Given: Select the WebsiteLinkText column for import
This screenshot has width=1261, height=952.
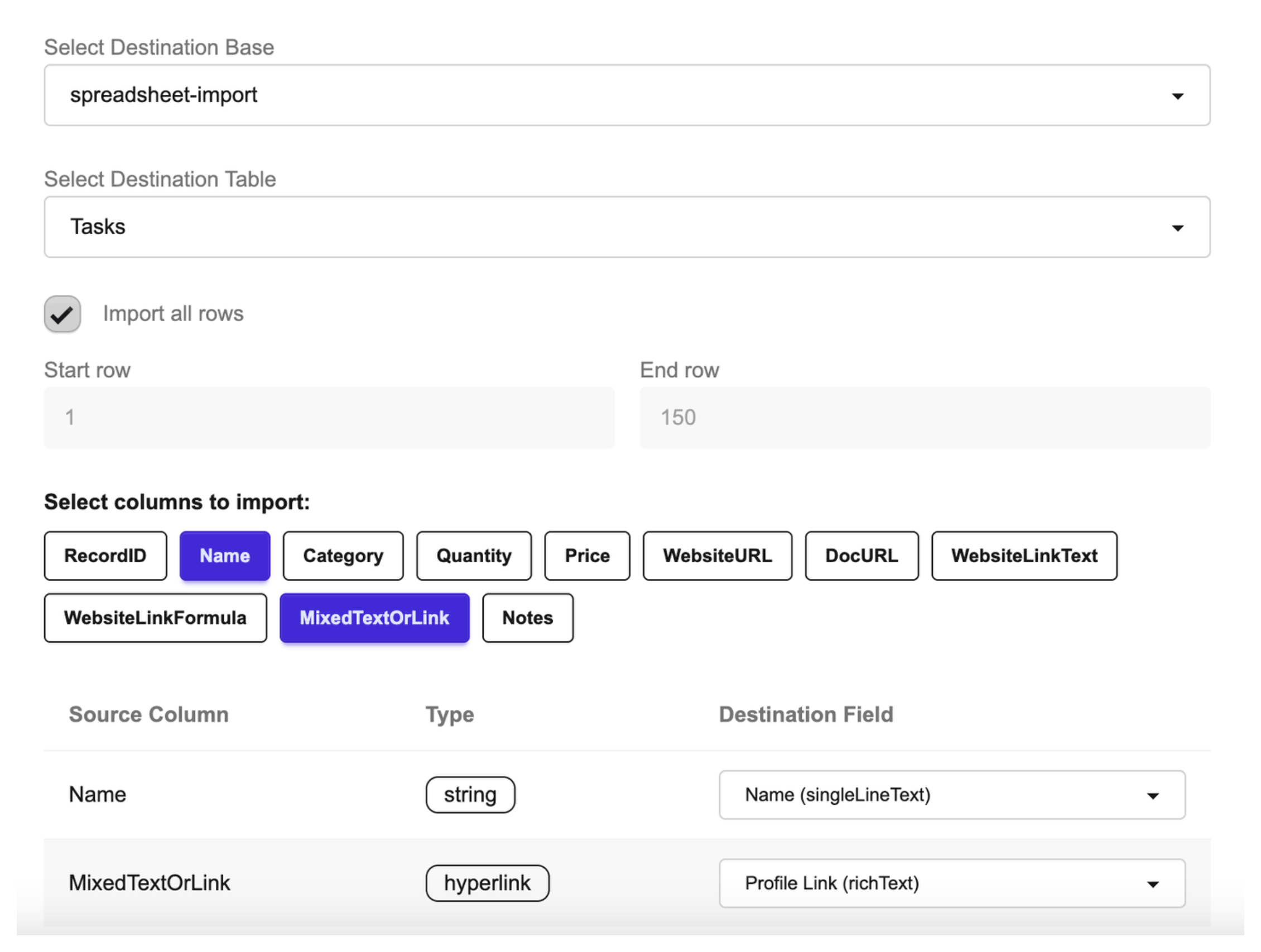Looking at the screenshot, I should click(x=1024, y=555).
